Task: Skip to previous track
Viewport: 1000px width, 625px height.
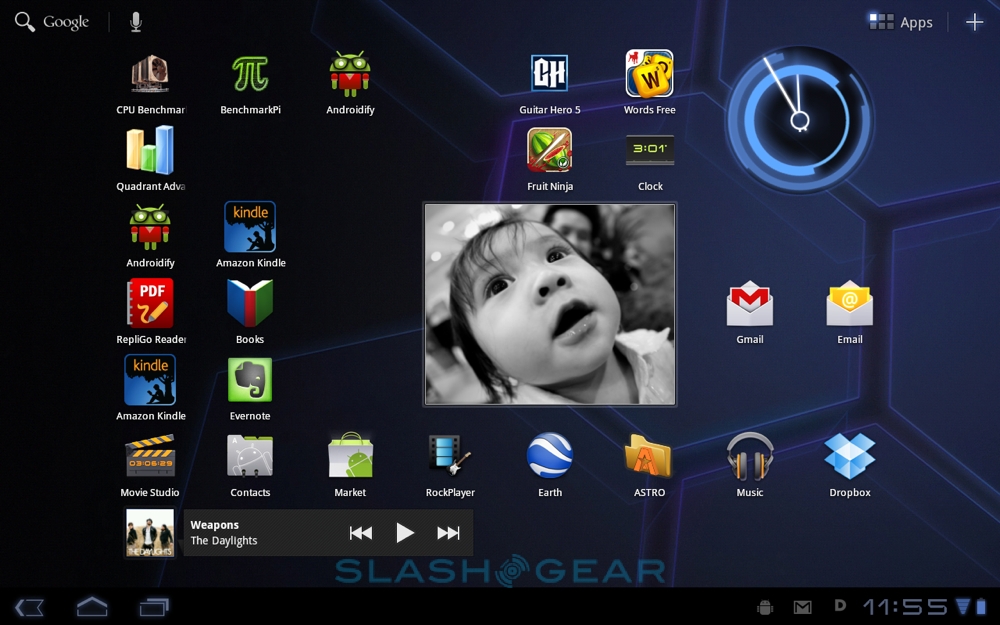Action: [361, 533]
